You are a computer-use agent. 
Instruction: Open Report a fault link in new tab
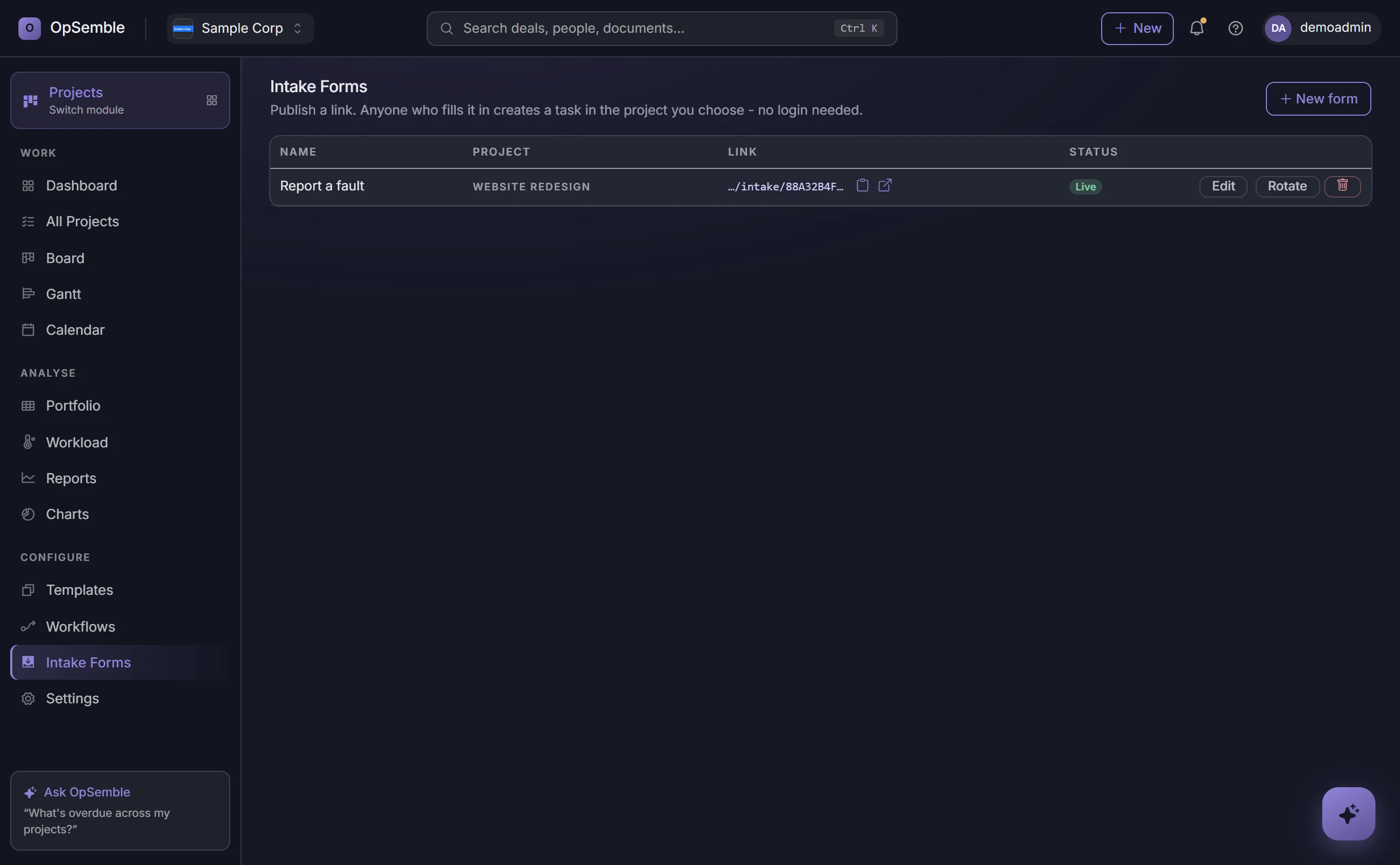pyautogui.click(x=885, y=185)
